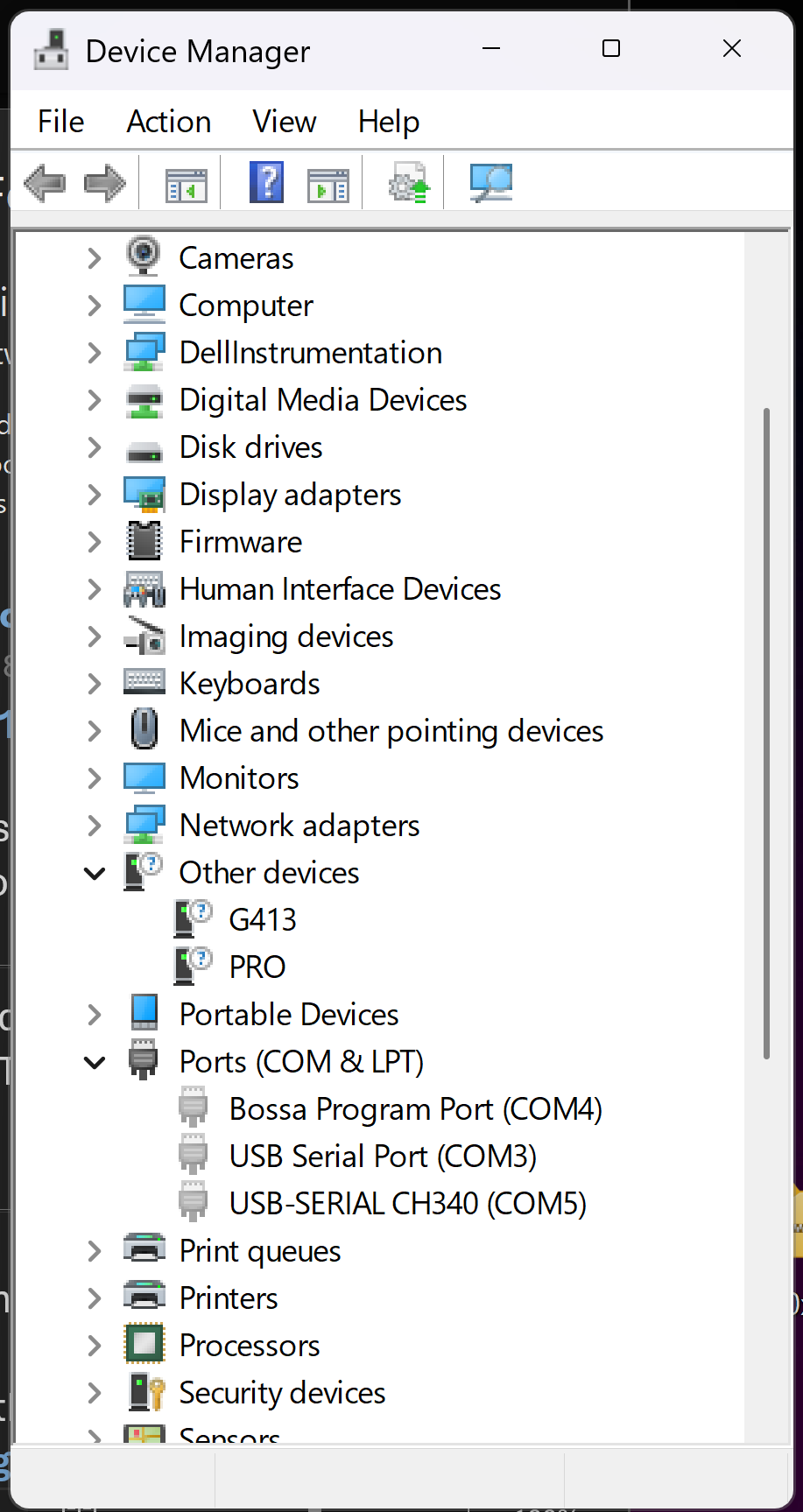Navigate back with the left arrow toolbar icon
This screenshot has height=1512, width=803.
point(44,182)
